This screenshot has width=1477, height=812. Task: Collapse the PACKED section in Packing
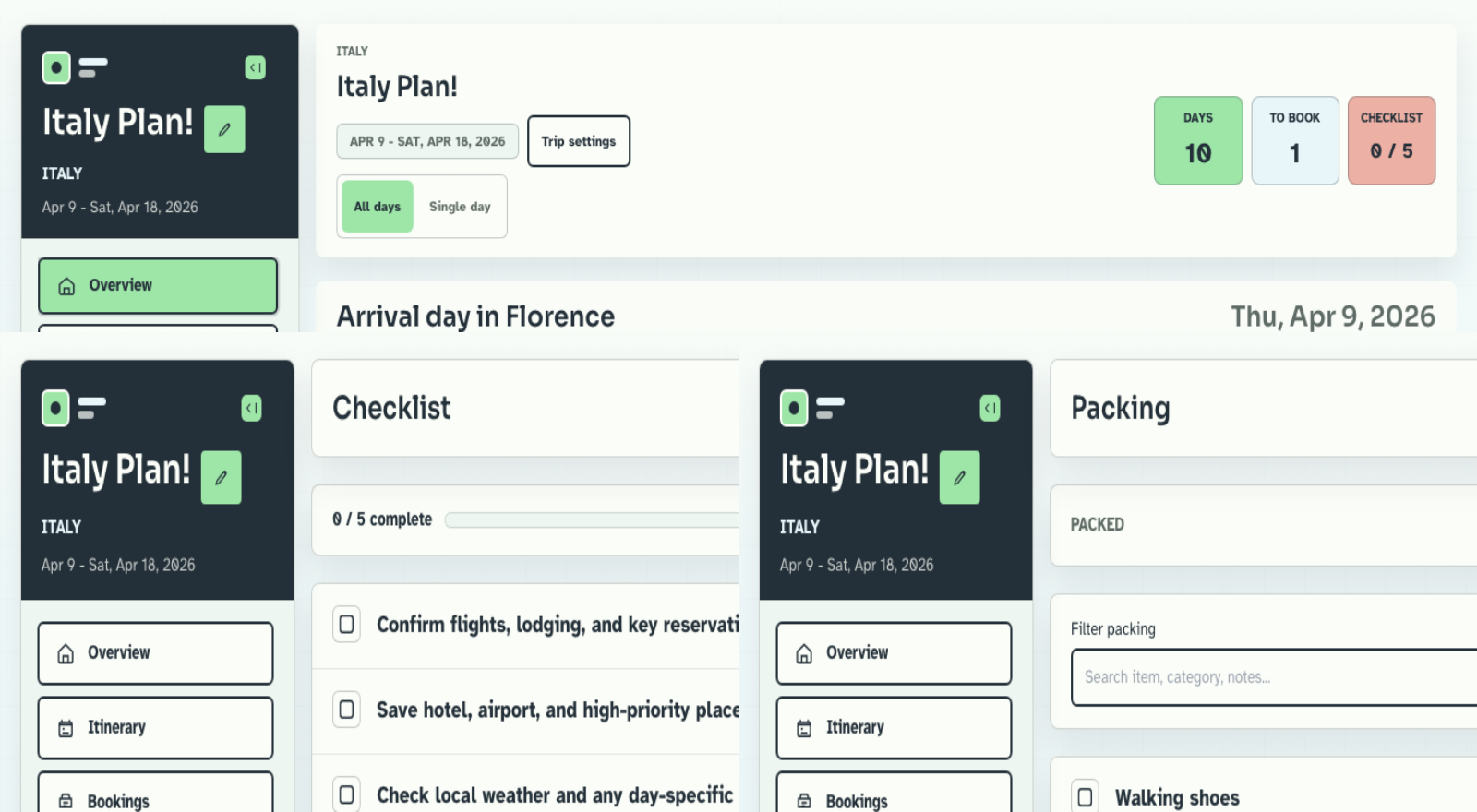pos(1097,524)
